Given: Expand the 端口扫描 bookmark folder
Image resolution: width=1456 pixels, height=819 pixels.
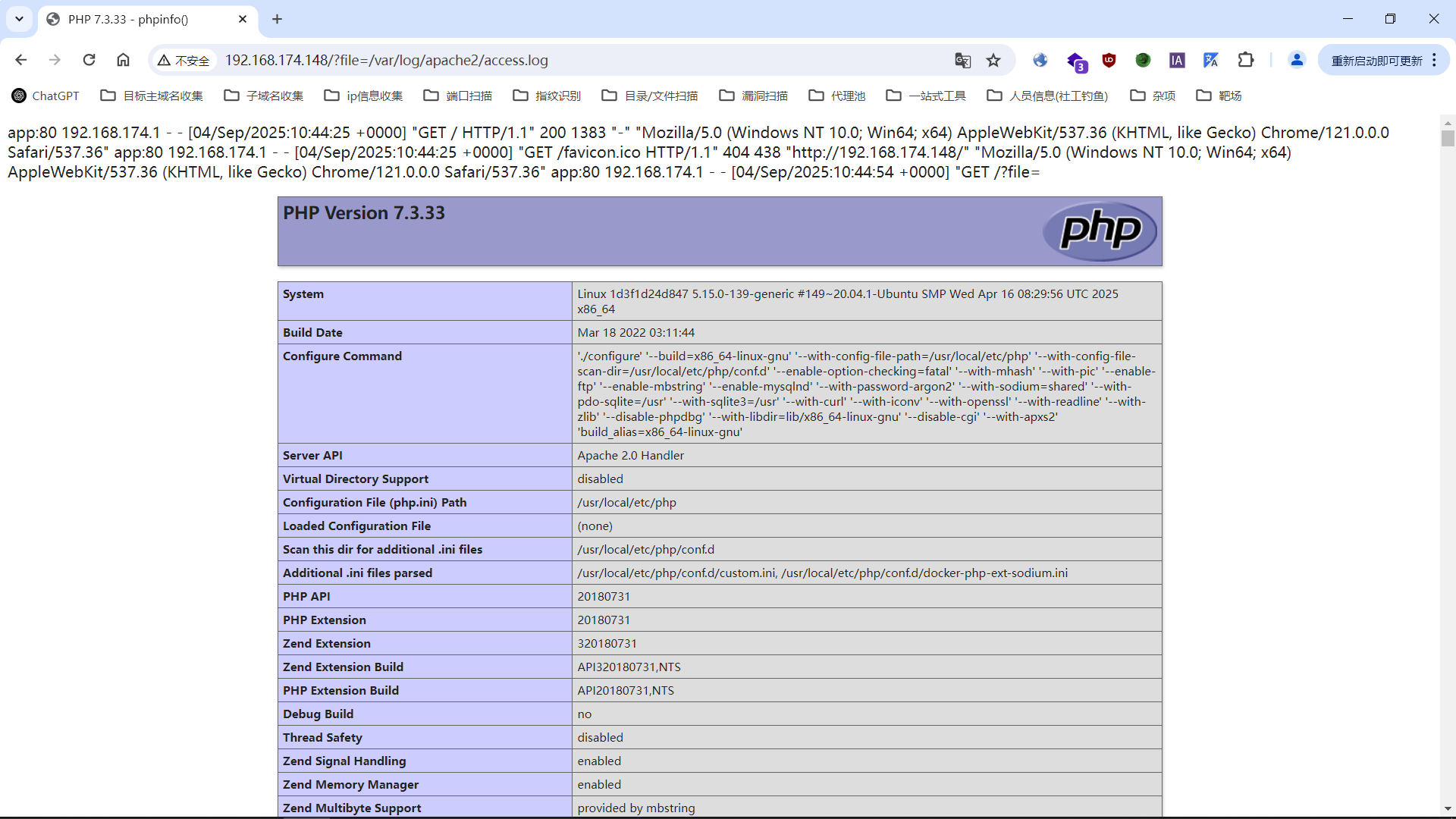Looking at the screenshot, I should [x=458, y=96].
